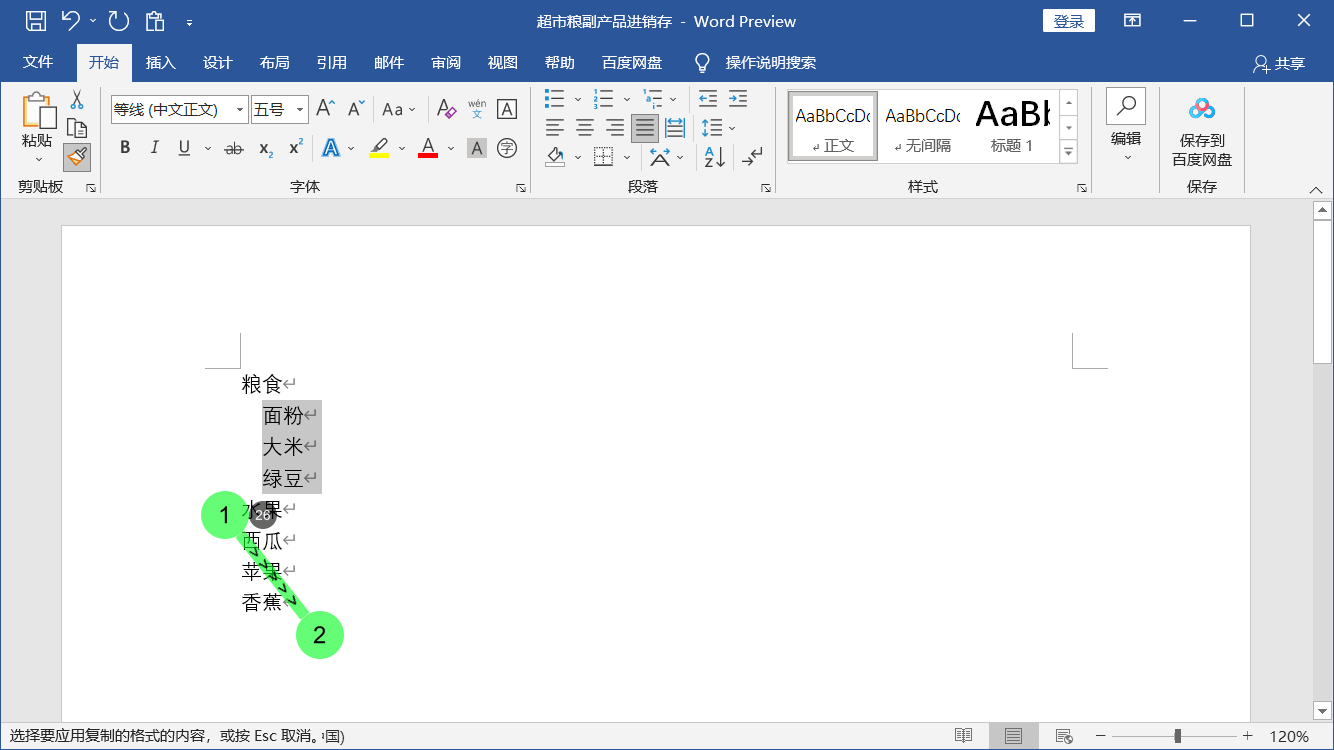Increase indent of the paragraph

pyautogui.click(x=738, y=98)
